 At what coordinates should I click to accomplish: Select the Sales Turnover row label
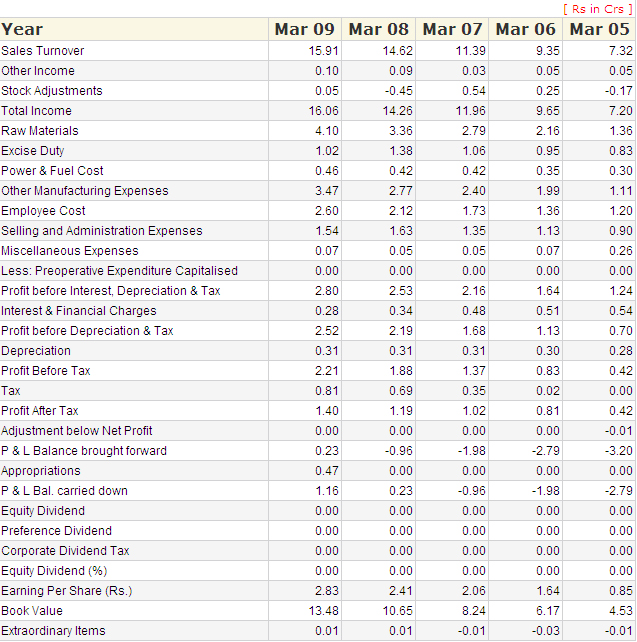coord(43,51)
